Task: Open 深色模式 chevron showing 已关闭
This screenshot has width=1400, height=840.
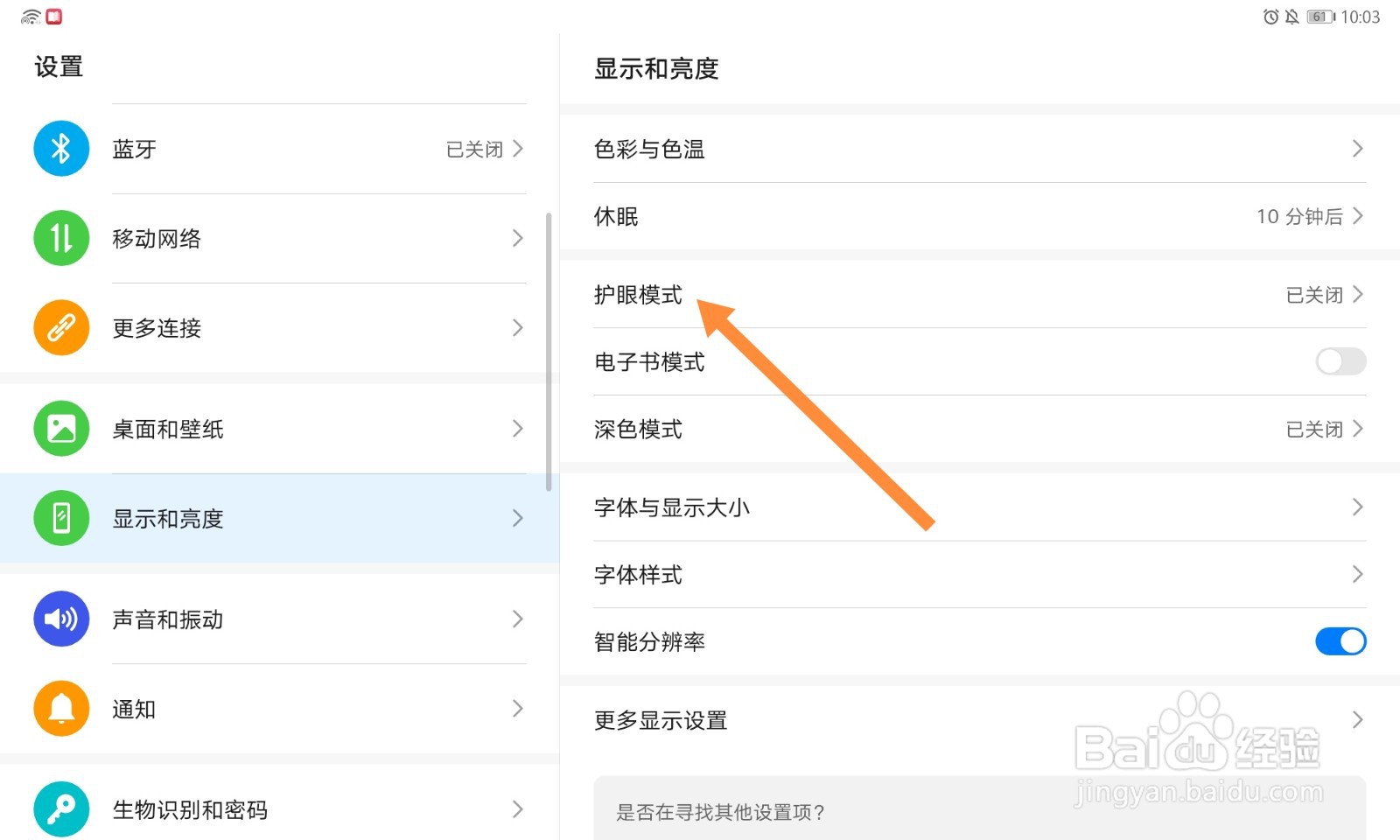Action: (1357, 429)
